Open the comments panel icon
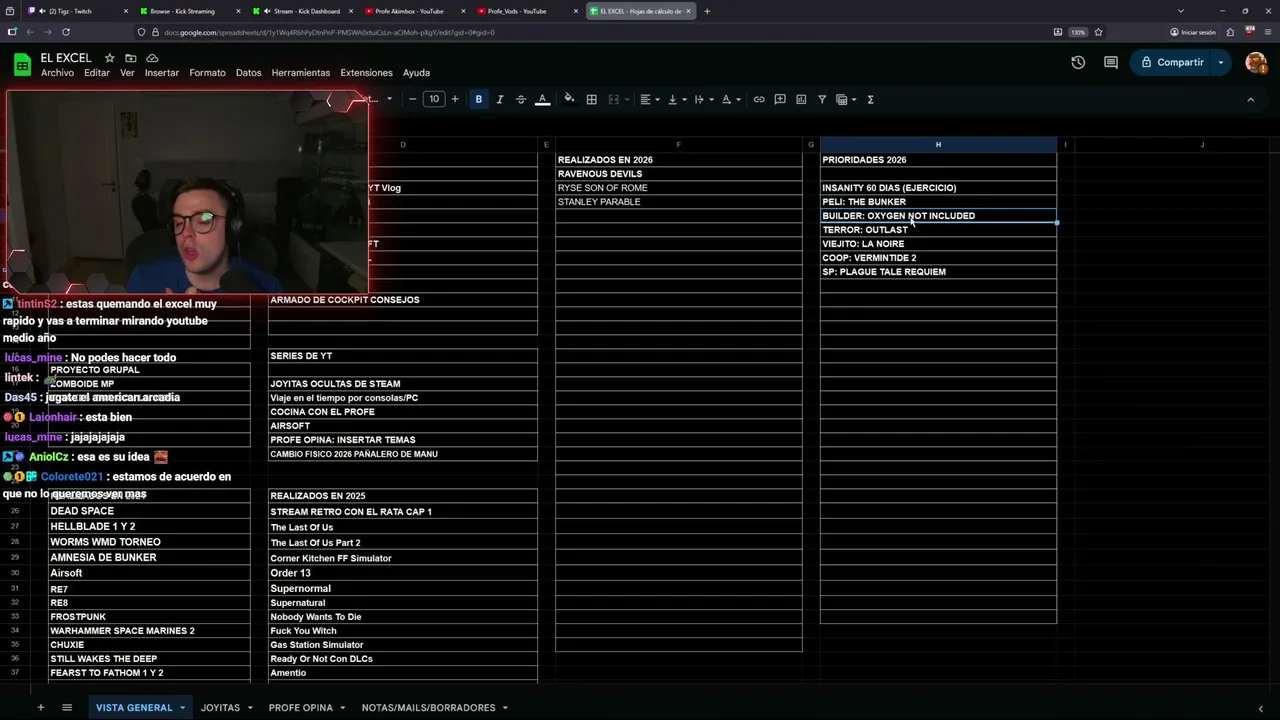1280x720 pixels. pyautogui.click(x=1111, y=62)
